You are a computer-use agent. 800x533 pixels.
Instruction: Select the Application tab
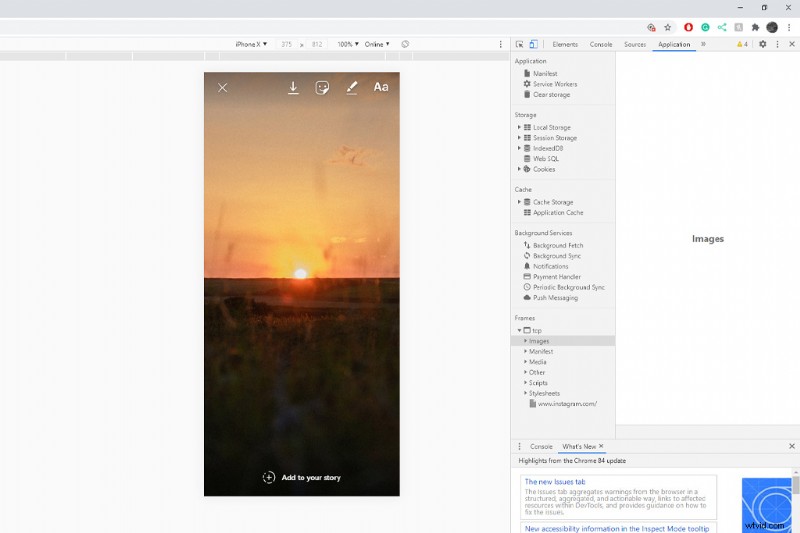click(x=674, y=44)
